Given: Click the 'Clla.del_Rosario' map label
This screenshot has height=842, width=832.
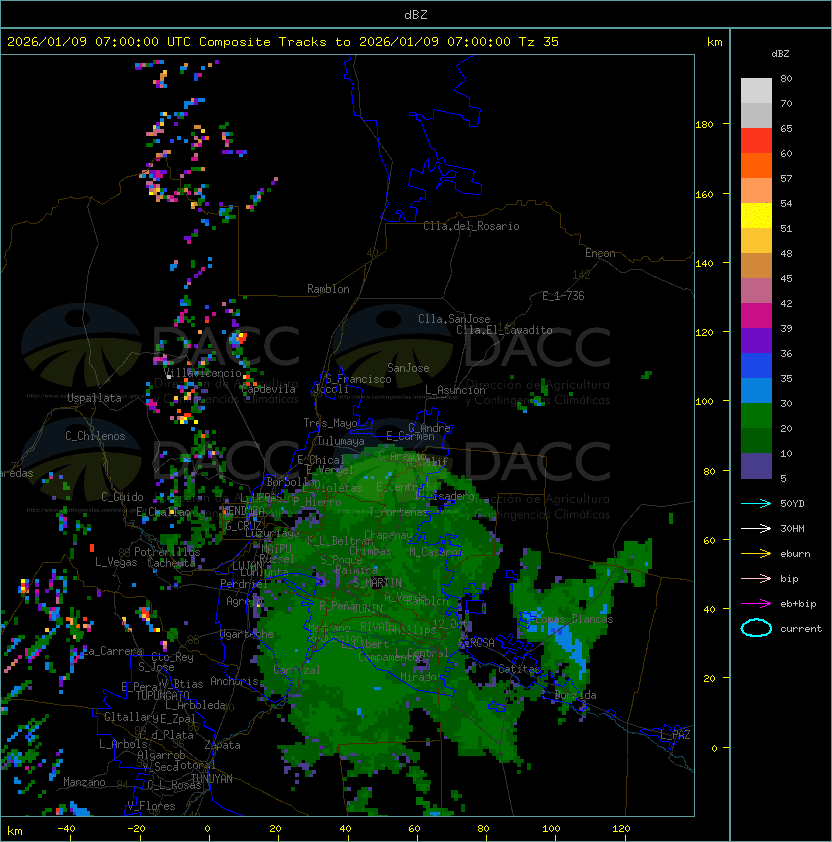Looking at the screenshot, I should (471, 226).
